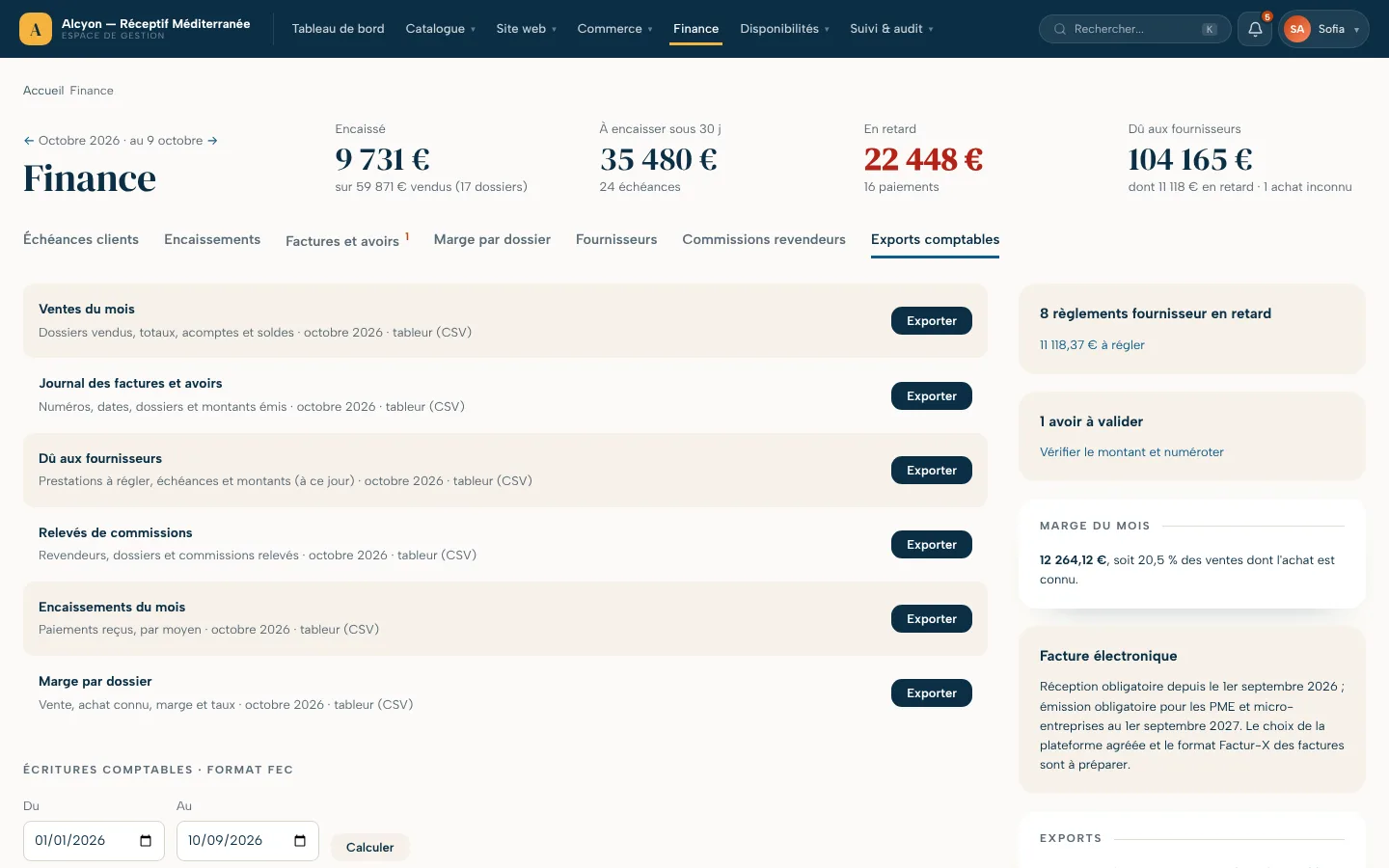Viewport: 1389px width, 868px height.
Task: Expand the Catalogue menu
Action: click(441, 29)
